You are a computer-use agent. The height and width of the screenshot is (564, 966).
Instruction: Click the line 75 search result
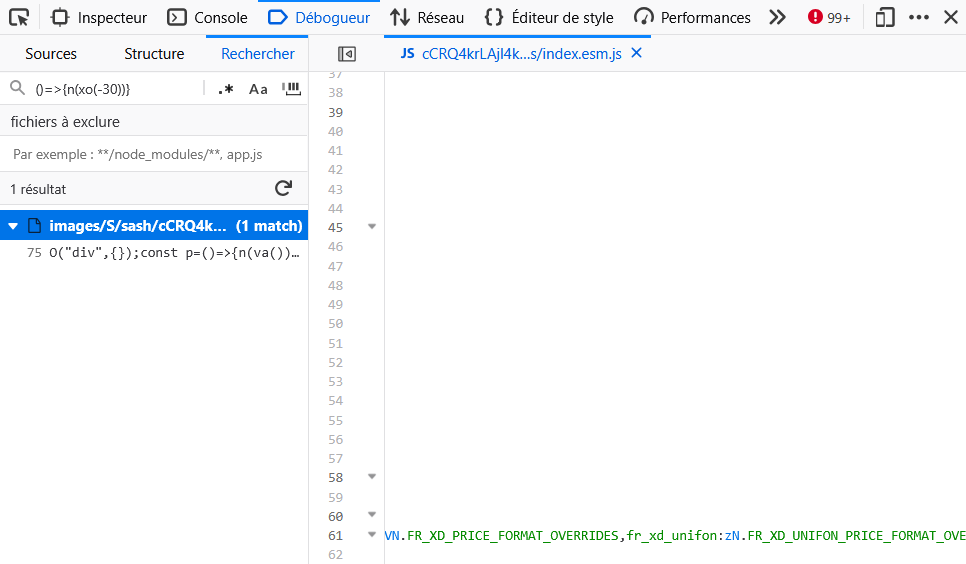tap(165, 253)
